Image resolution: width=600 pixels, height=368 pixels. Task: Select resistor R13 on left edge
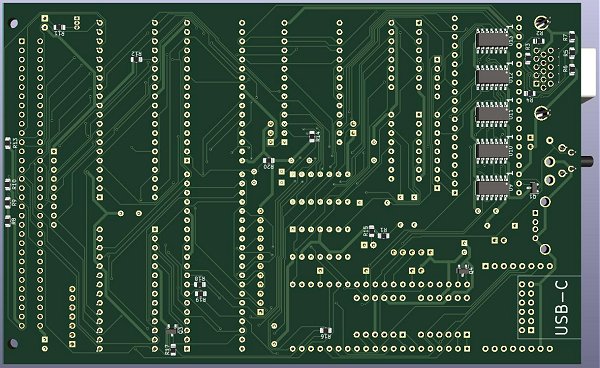click(x=8, y=143)
